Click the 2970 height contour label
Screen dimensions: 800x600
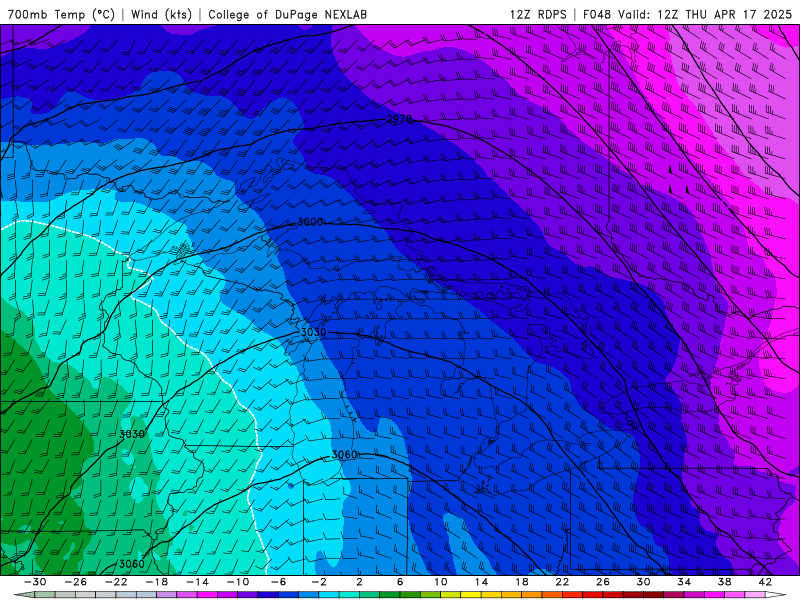click(399, 119)
